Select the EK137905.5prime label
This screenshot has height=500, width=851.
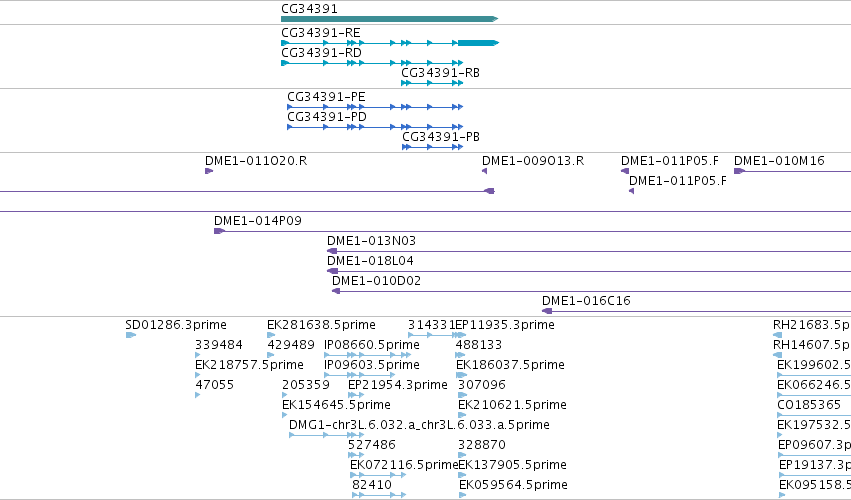point(512,466)
